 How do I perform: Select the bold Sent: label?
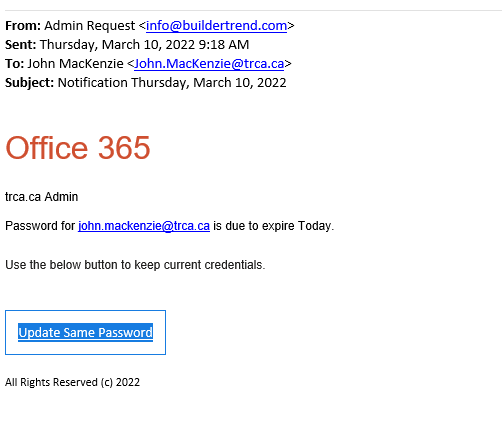[20, 45]
